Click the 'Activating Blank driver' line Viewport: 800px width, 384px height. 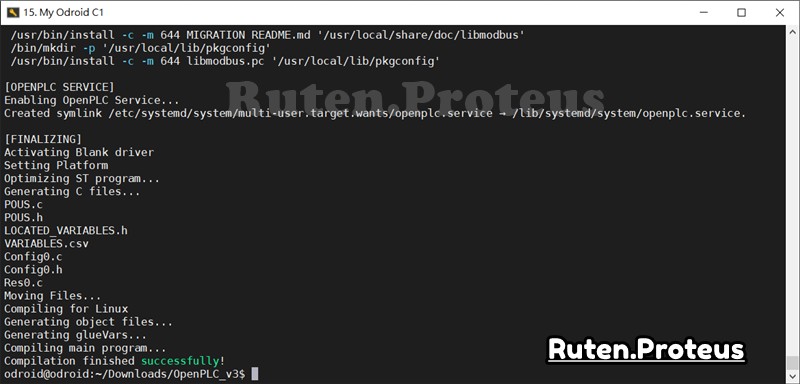(x=79, y=152)
